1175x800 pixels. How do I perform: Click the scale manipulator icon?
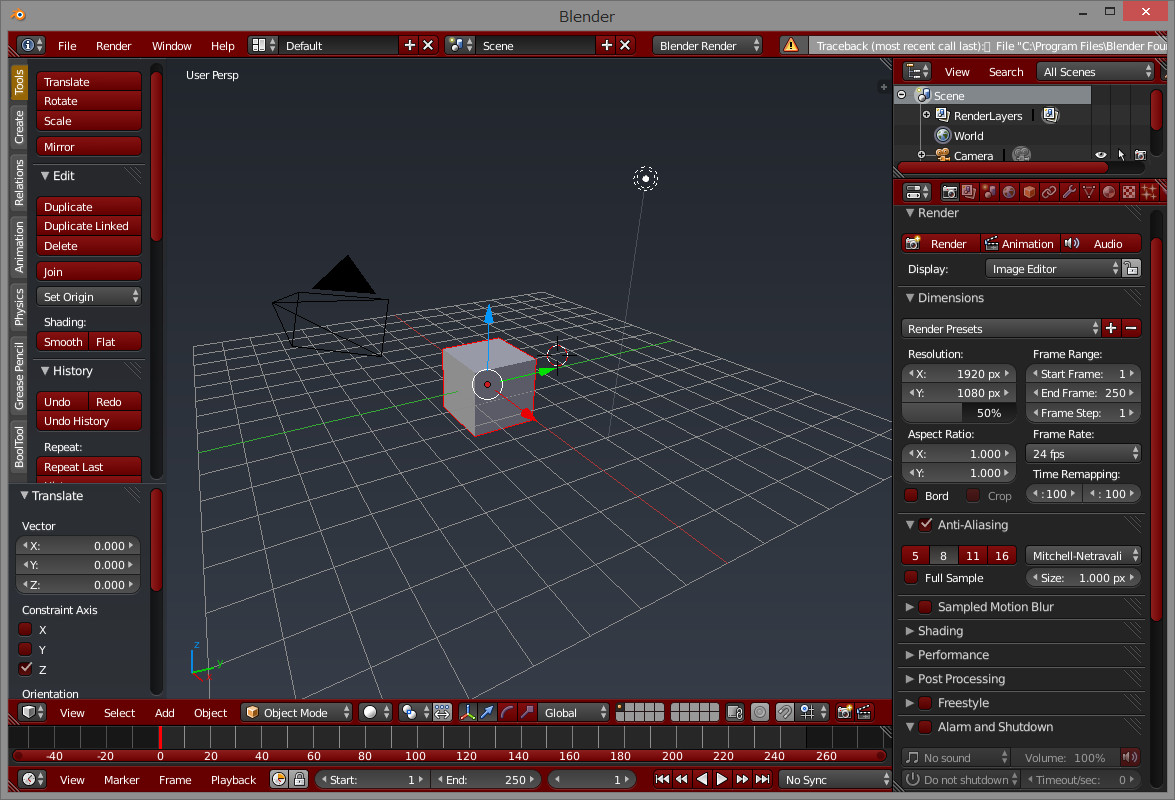point(527,712)
